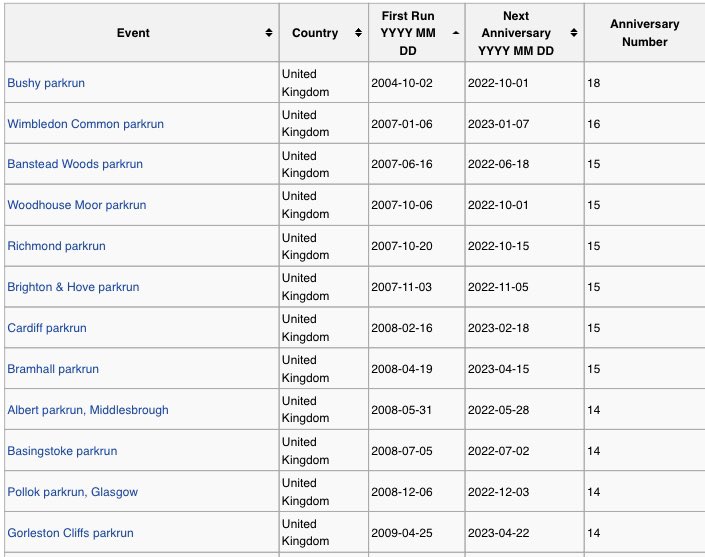Toggle First Run date sort arrow
This screenshot has width=705, height=557.
pyautogui.click(x=455, y=33)
